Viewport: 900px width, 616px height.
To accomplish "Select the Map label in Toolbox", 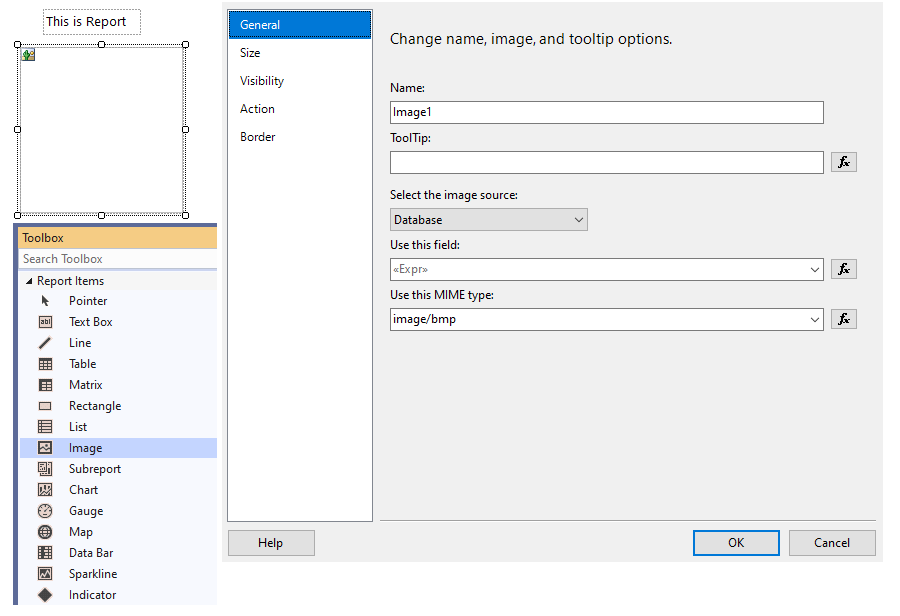I will [x=80, y=532].
